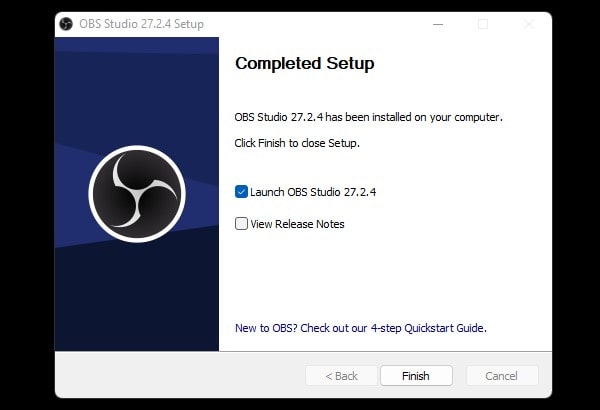
Task: Close the Setup window with X
Action: [x=528, y=25]
